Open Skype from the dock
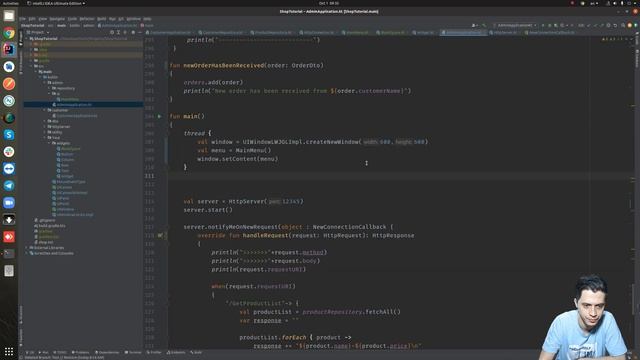The height and width of the screenshot is (360, 640). (x=9, y=135)
